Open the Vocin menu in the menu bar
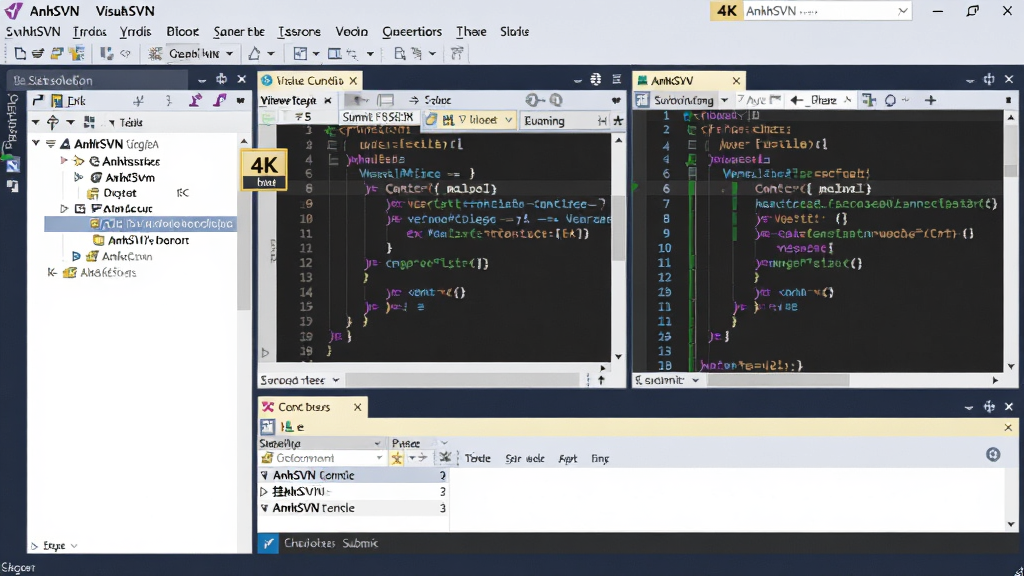 pos(351,31)
